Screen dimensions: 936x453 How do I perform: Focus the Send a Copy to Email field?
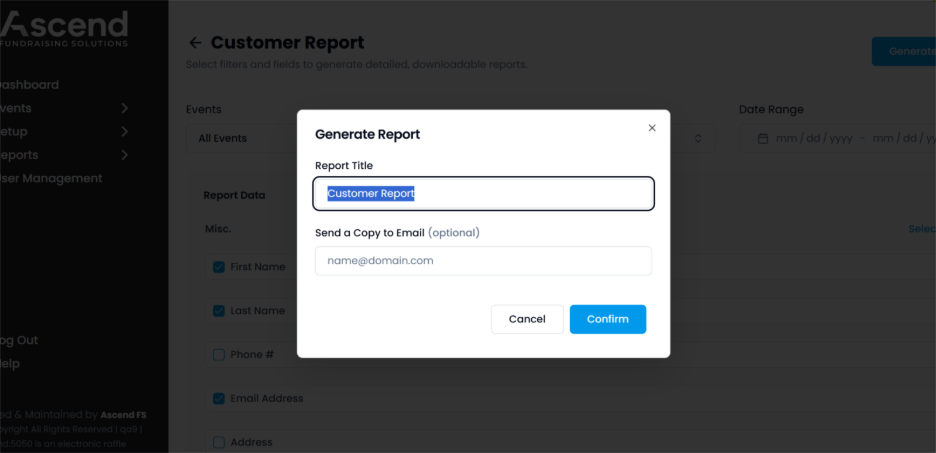click(x=483, y=261)
